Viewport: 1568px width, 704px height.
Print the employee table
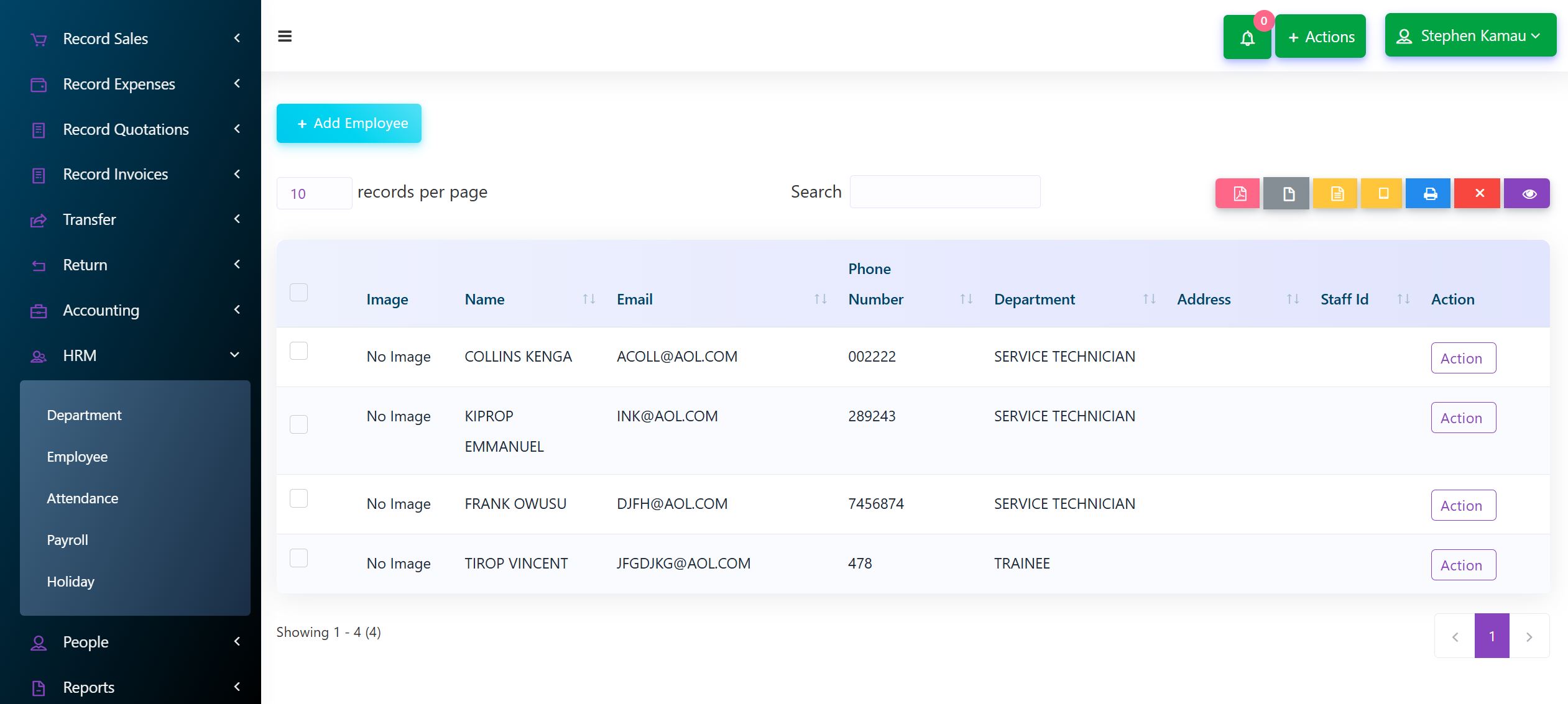coord(1428,193)
